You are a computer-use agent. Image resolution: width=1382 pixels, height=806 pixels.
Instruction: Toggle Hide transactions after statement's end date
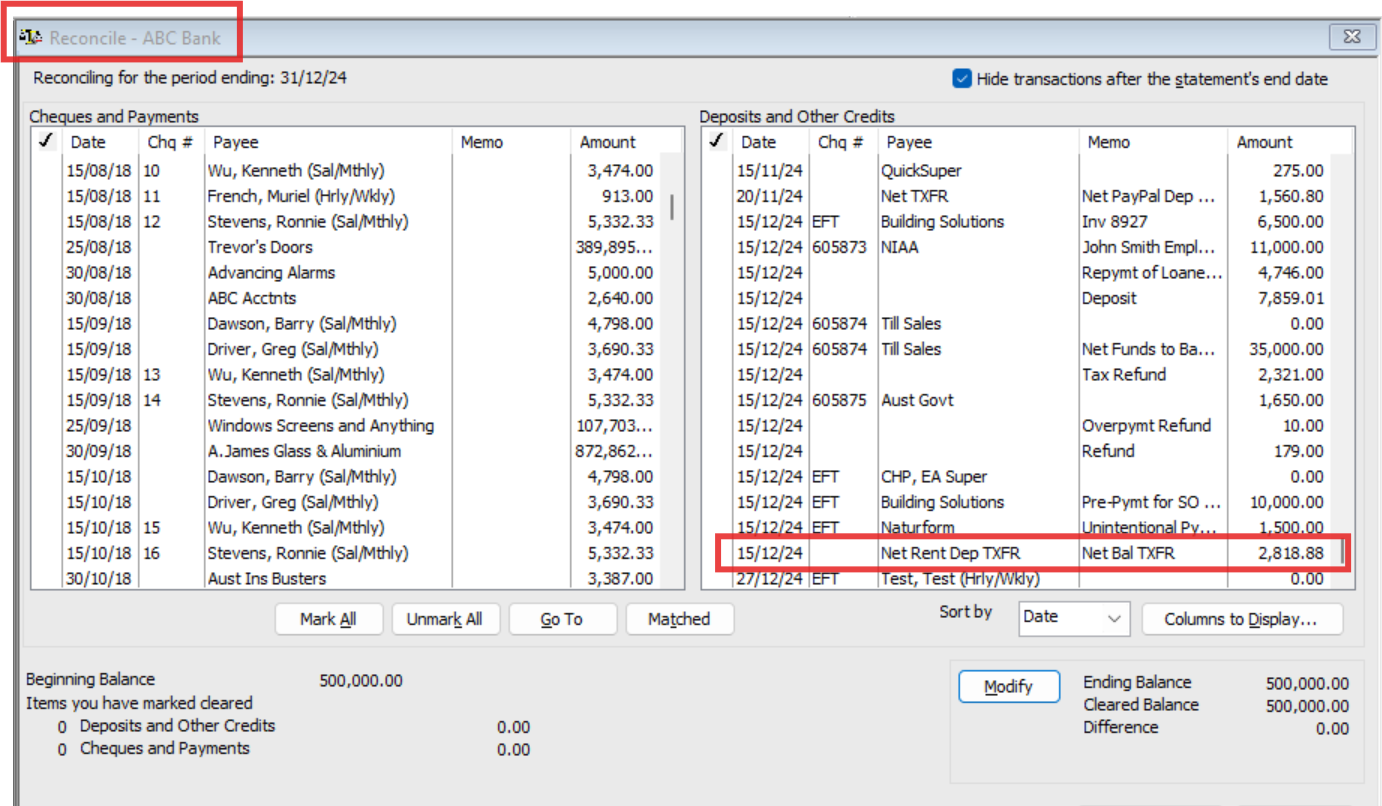coord(962,79)
